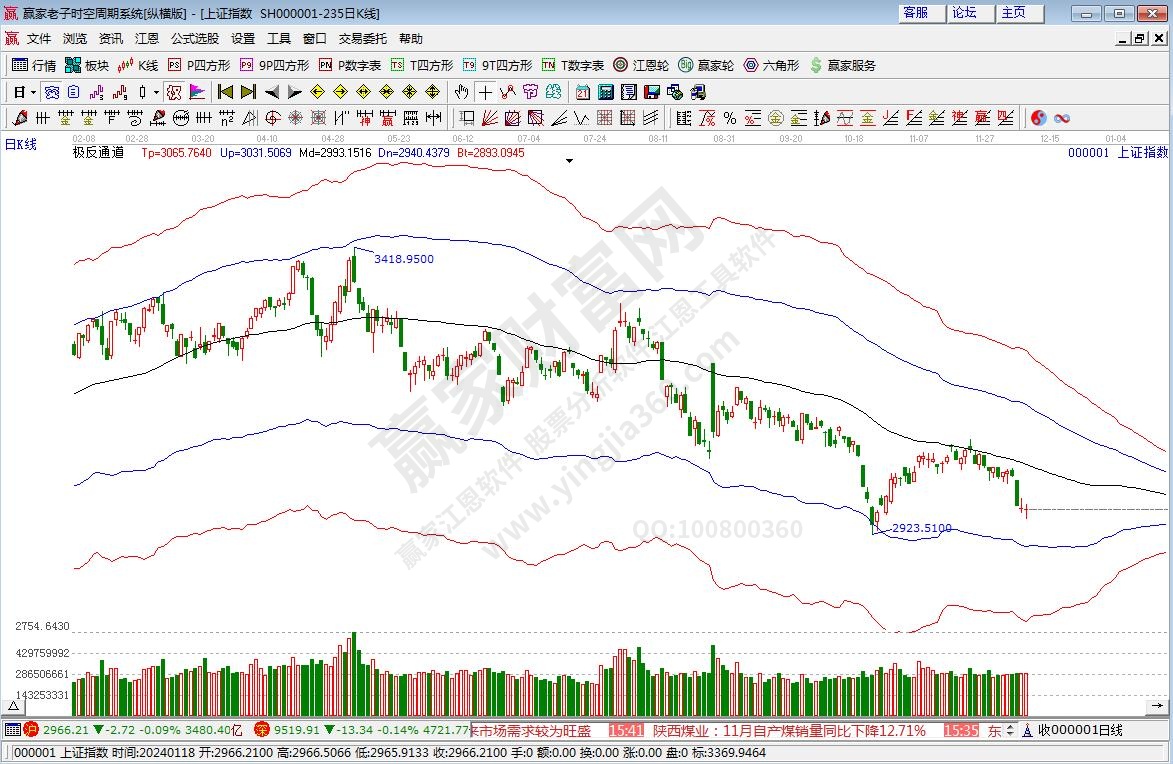The width and height of the screenshot is (1173, 764).
Task: Click the infinity loop icon
Action: (x=1061, y=118)
